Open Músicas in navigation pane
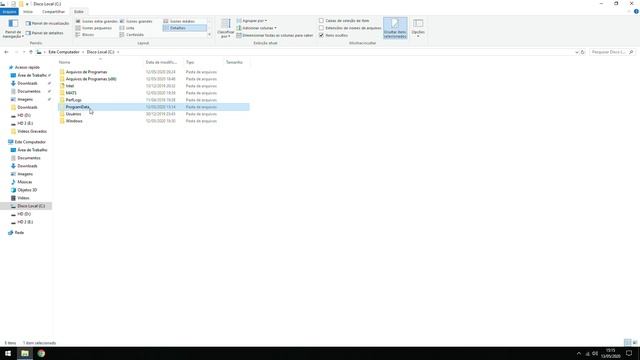 (x=24, y=182)
